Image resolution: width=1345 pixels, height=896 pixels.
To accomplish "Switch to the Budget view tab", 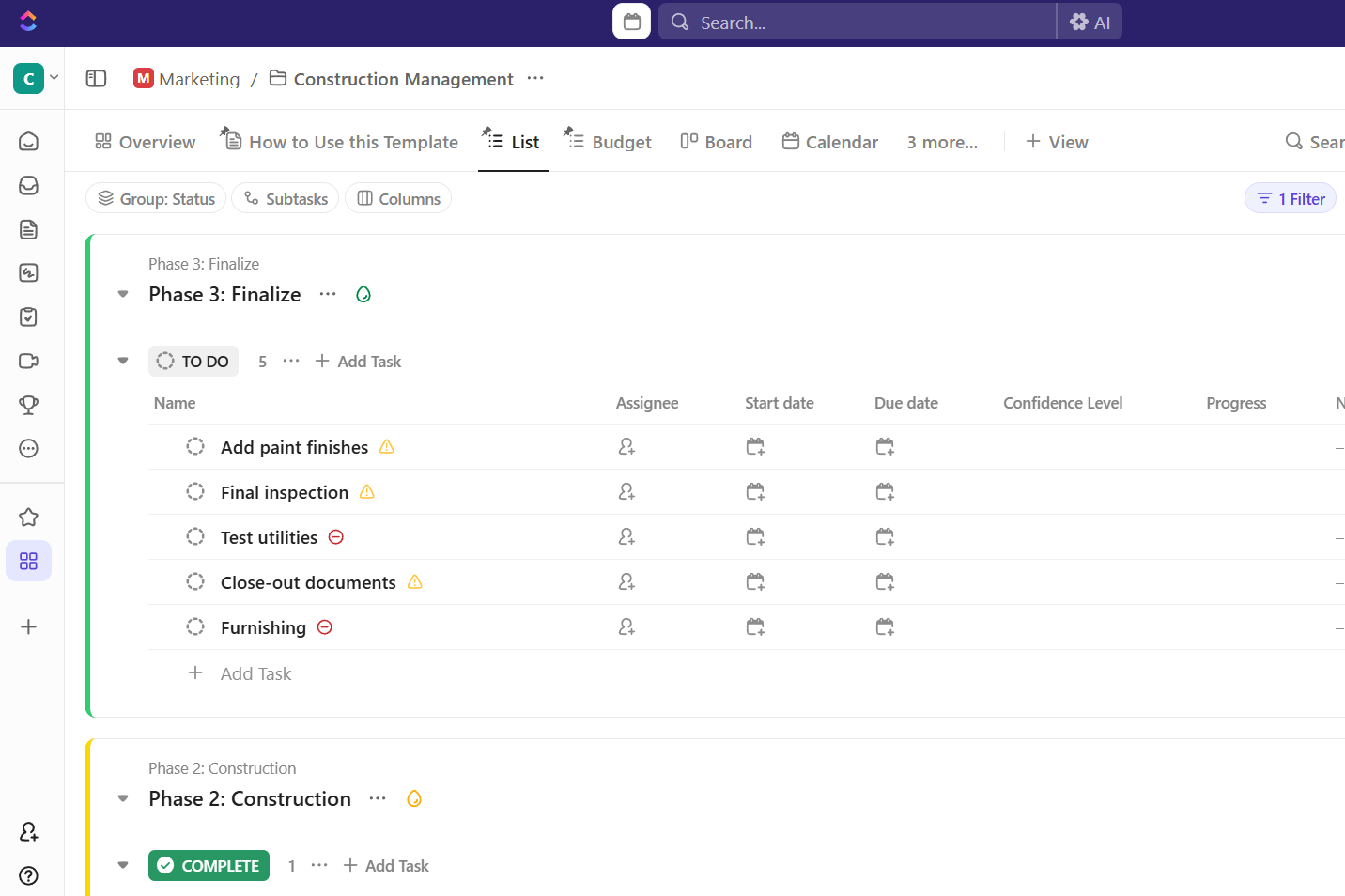I will point(608,142).
